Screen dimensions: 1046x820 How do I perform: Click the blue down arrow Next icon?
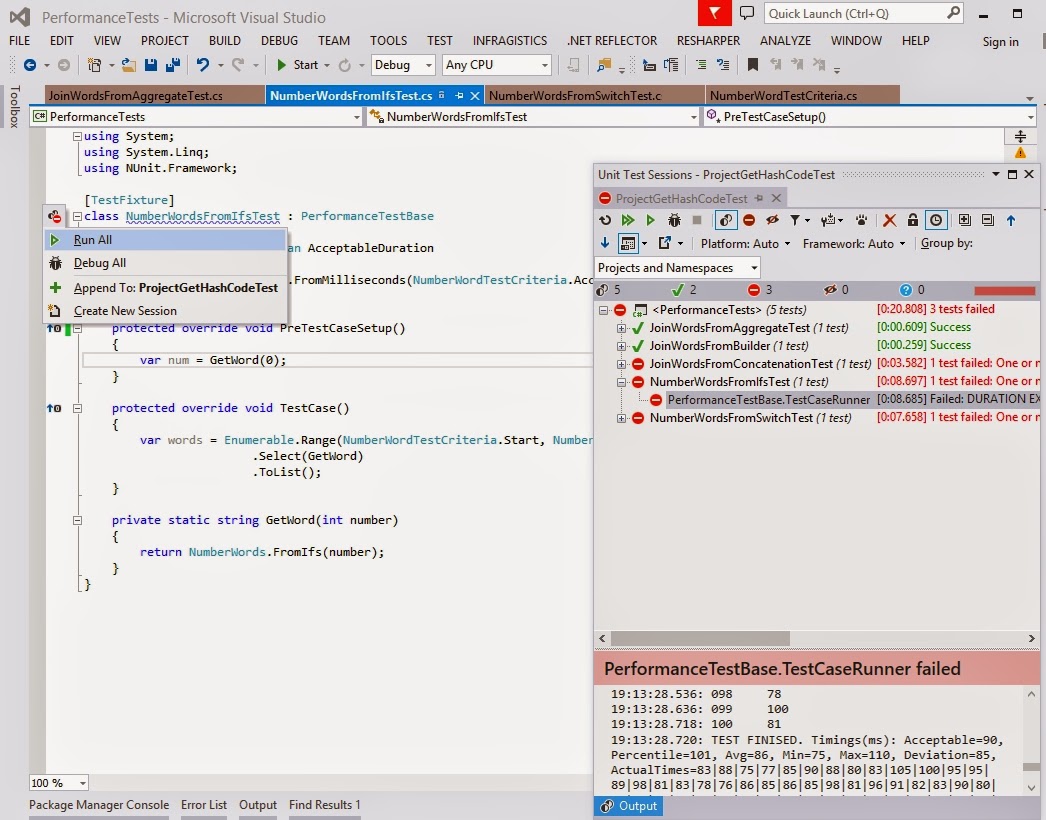pos(605,243)
